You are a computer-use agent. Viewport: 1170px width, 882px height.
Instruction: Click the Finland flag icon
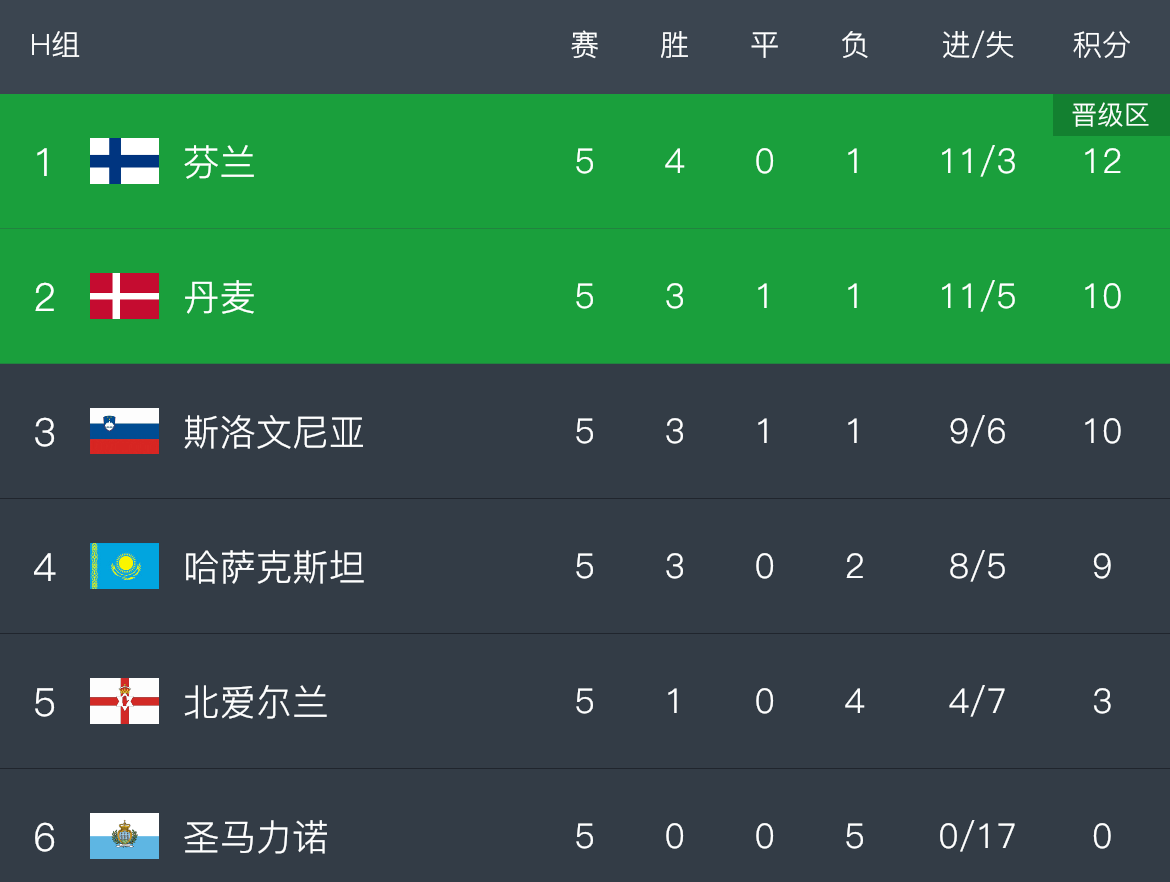[x=124, y=161]
